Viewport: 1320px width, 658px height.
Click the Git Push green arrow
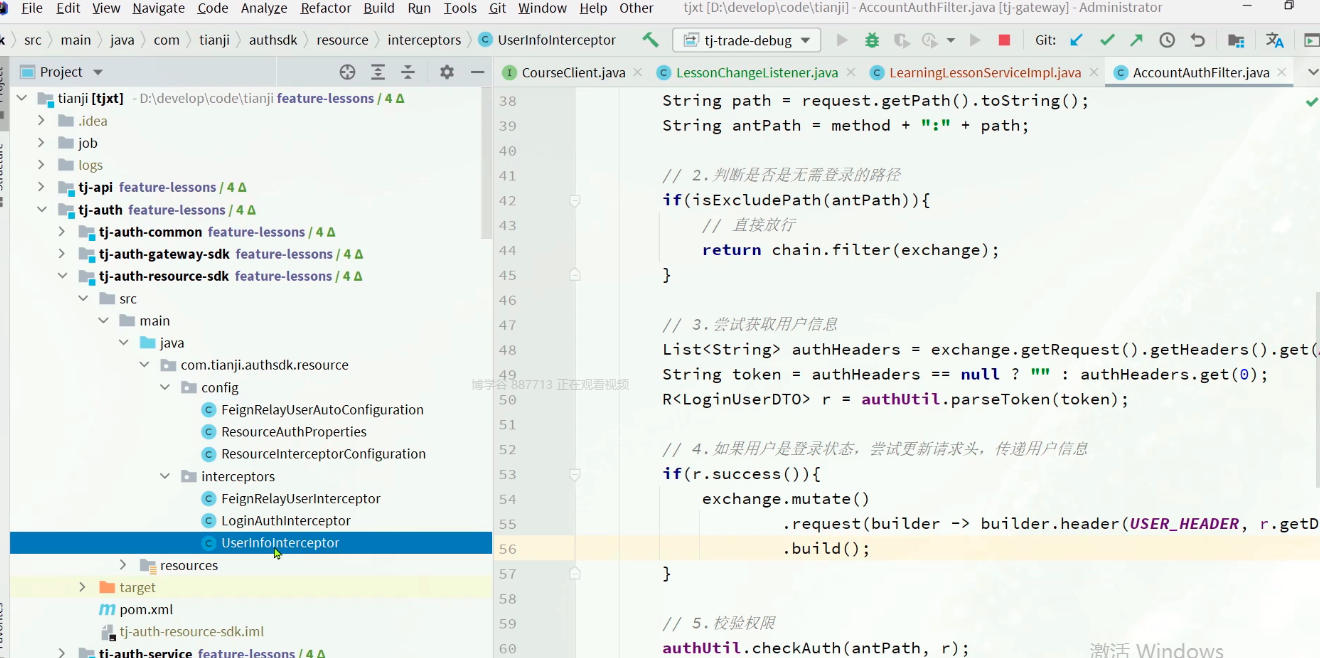pyautogui.click(x=1137, y=40)
